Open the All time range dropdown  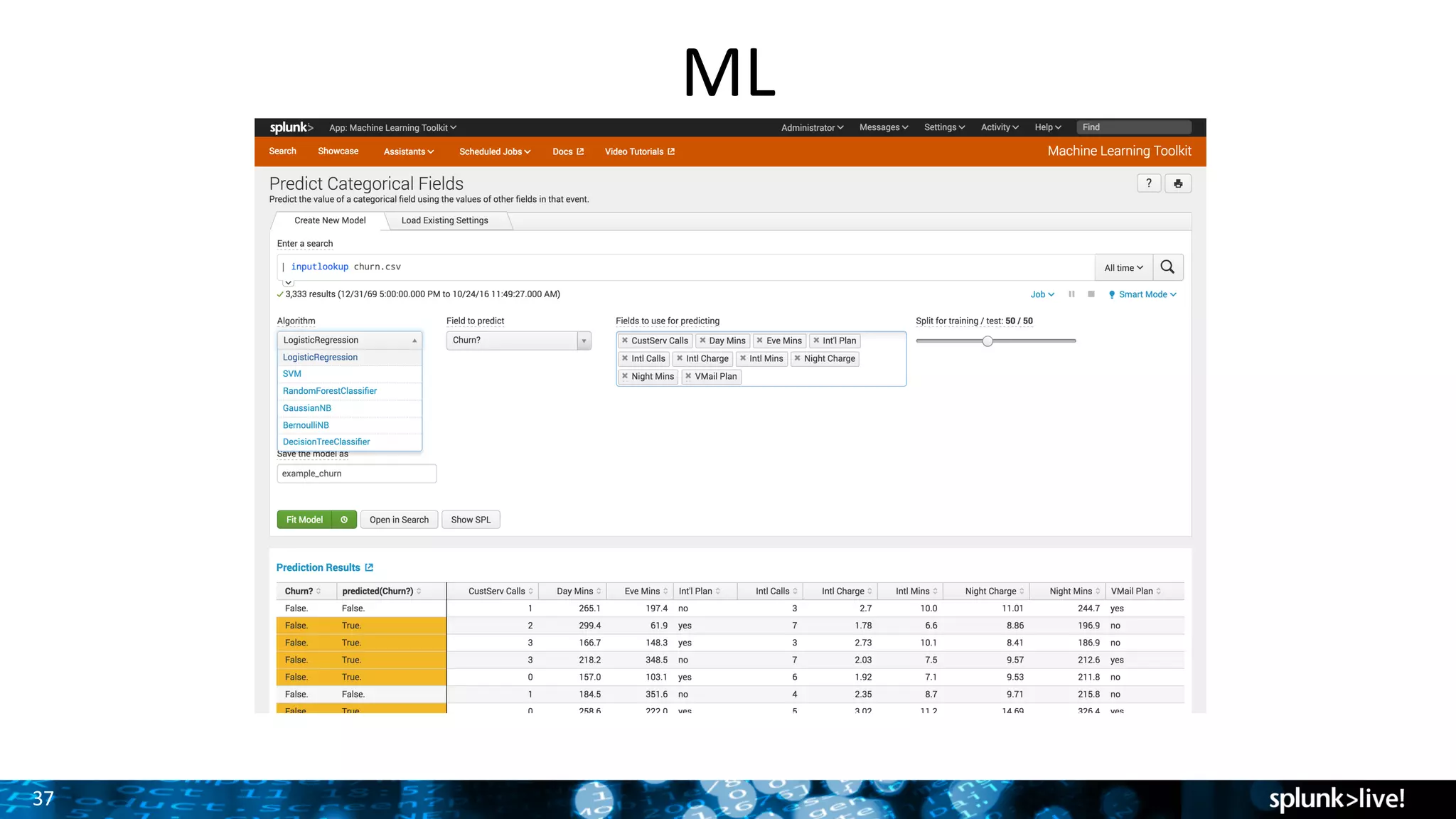click(x=1123, y=268)
